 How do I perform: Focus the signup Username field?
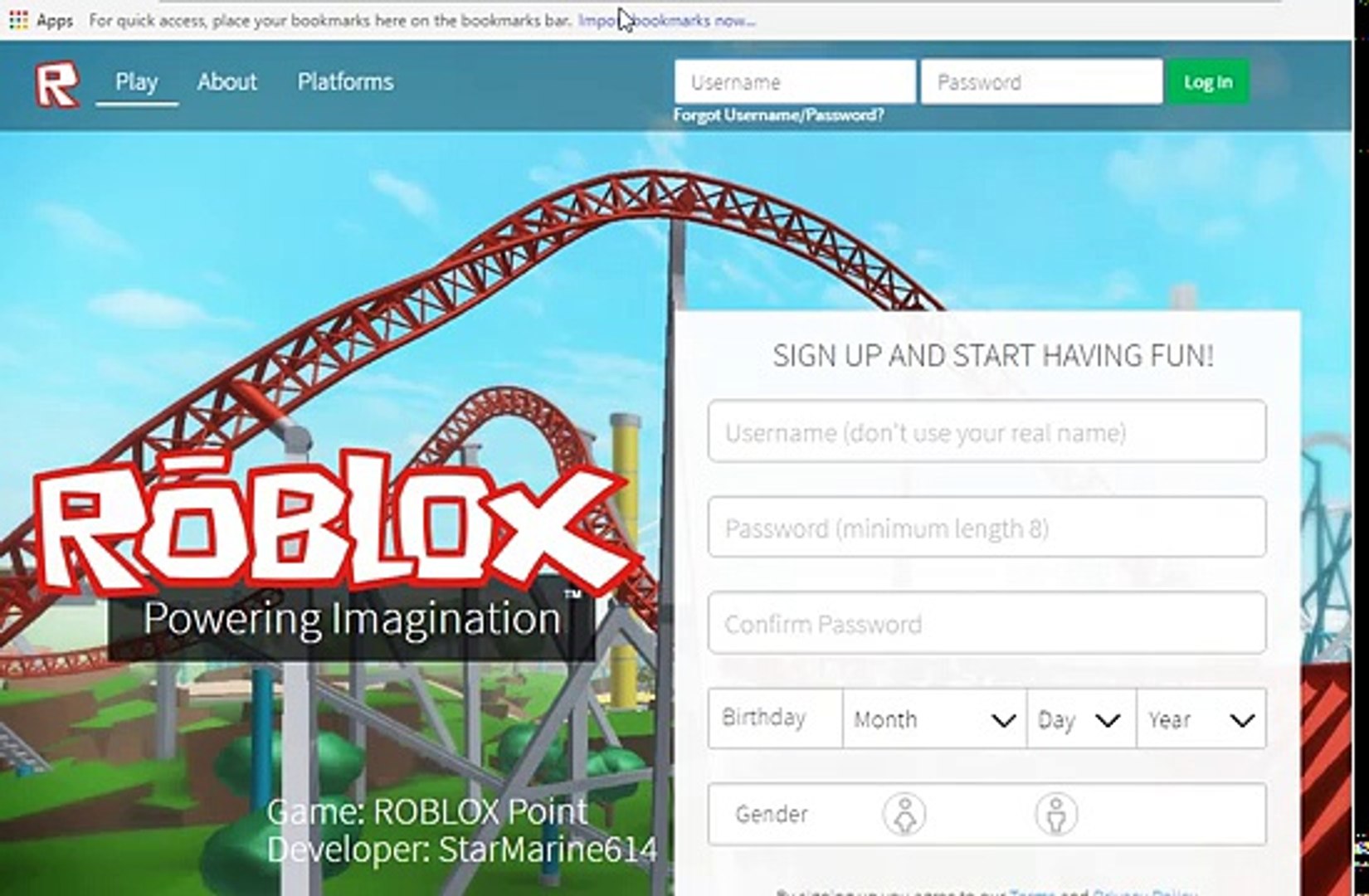[987, 431]
